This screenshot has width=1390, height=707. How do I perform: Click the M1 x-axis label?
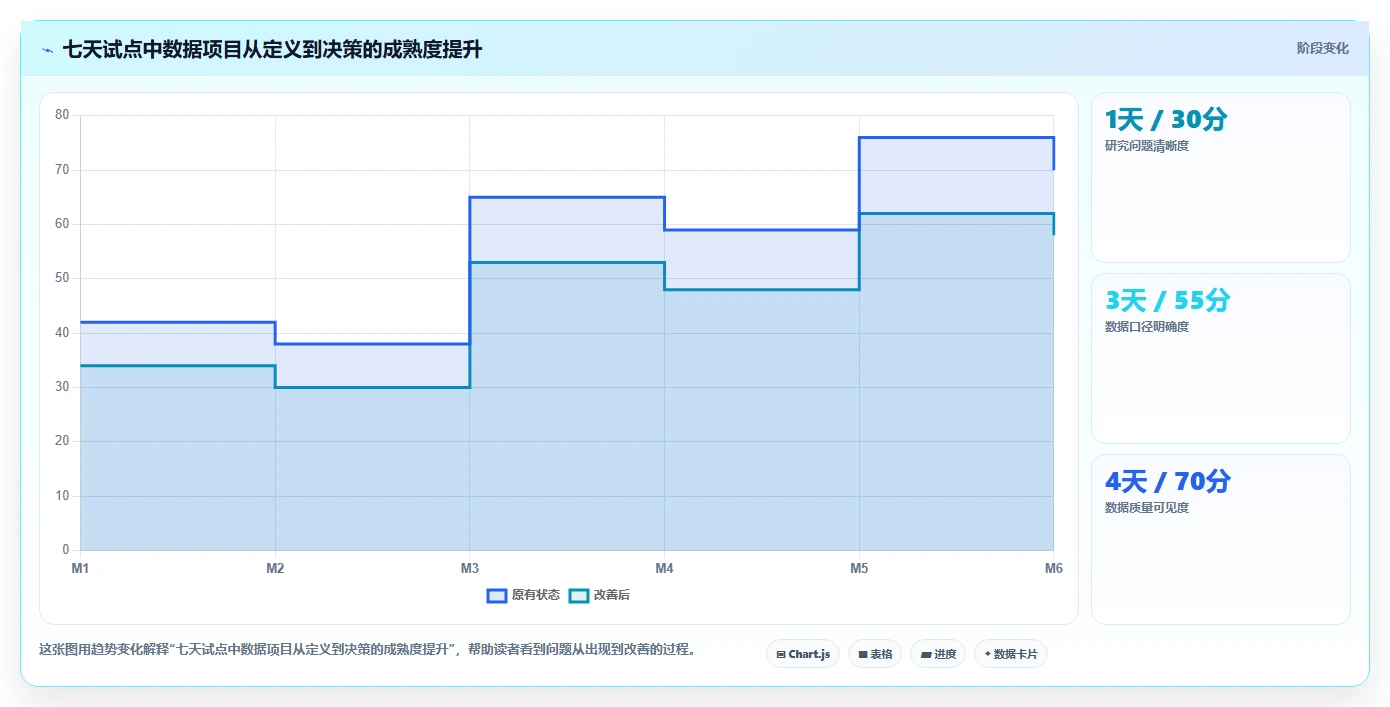tap(80, 568)
